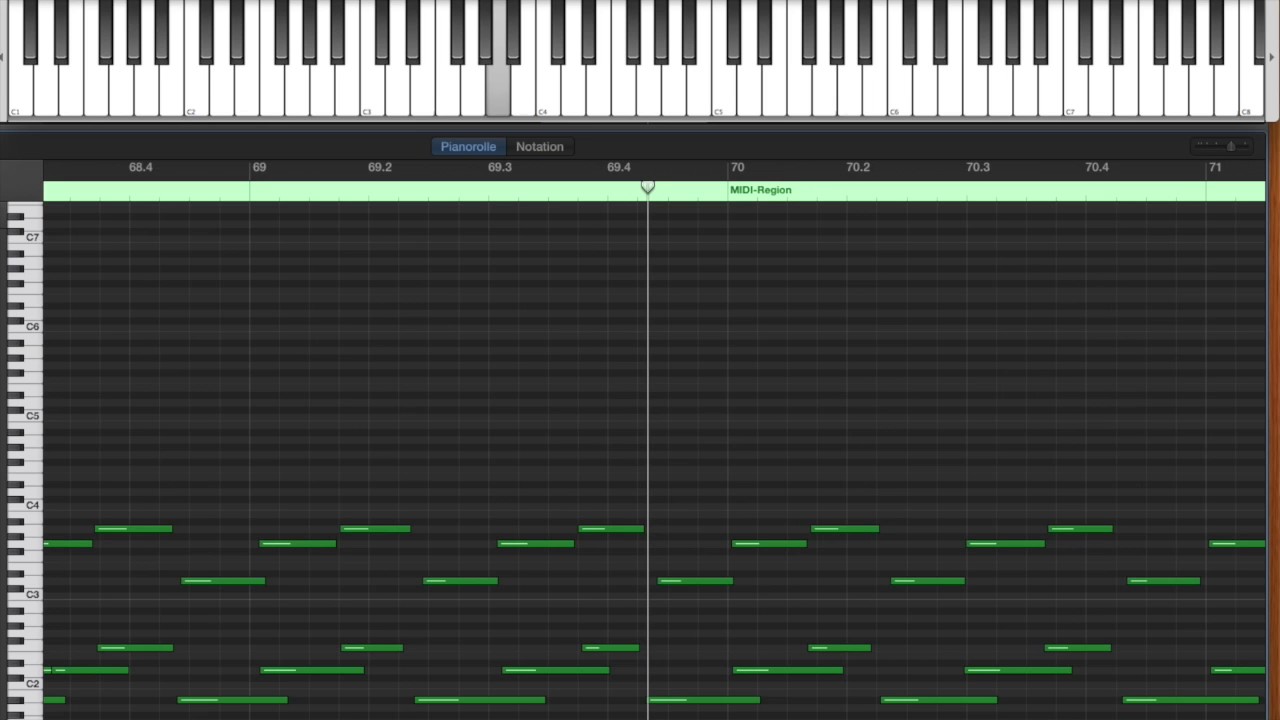Screen dimensions: 1280x720
Task: Select the Bb1 note starting at the playhead
Action: [704, 700]
